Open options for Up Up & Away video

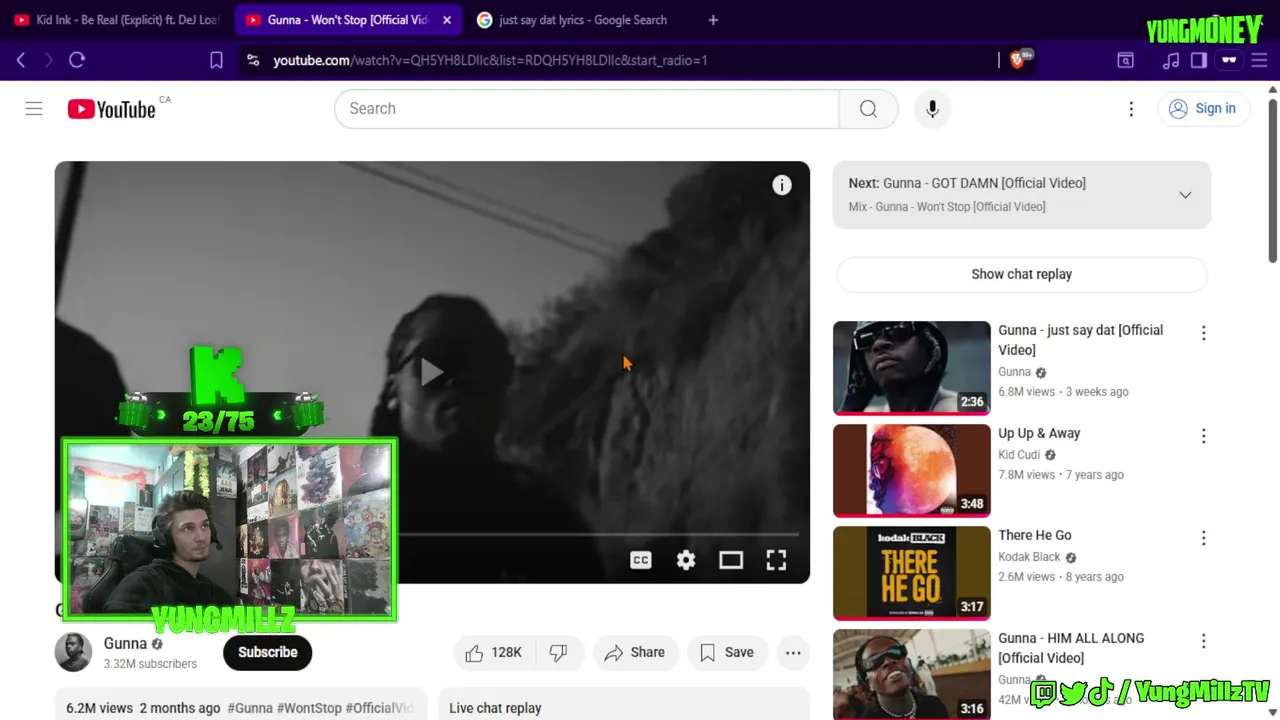pos(1203,436)
